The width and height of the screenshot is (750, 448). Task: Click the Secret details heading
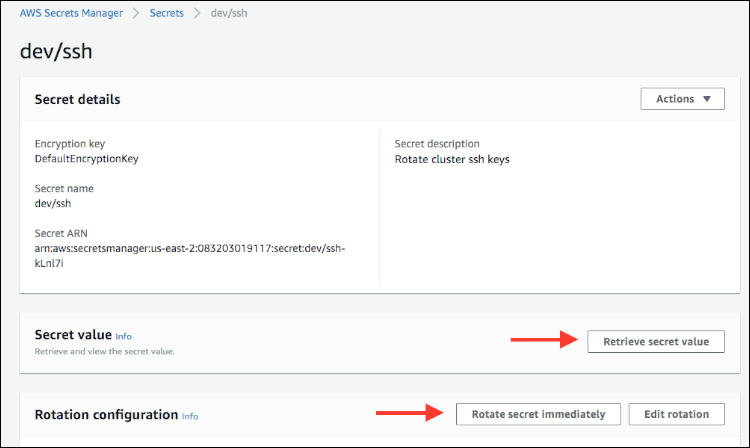[77, 99]
